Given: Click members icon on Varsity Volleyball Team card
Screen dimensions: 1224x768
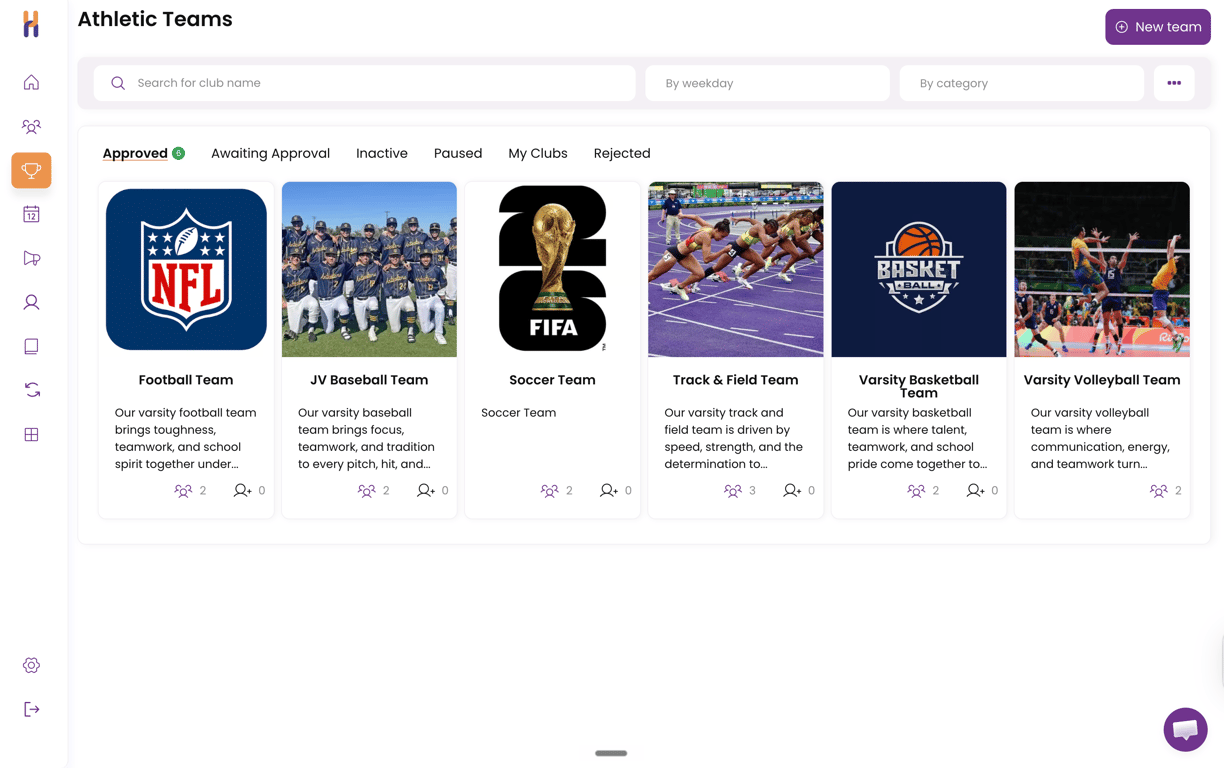Looking at the screenshot, I should coord(1158,491).
